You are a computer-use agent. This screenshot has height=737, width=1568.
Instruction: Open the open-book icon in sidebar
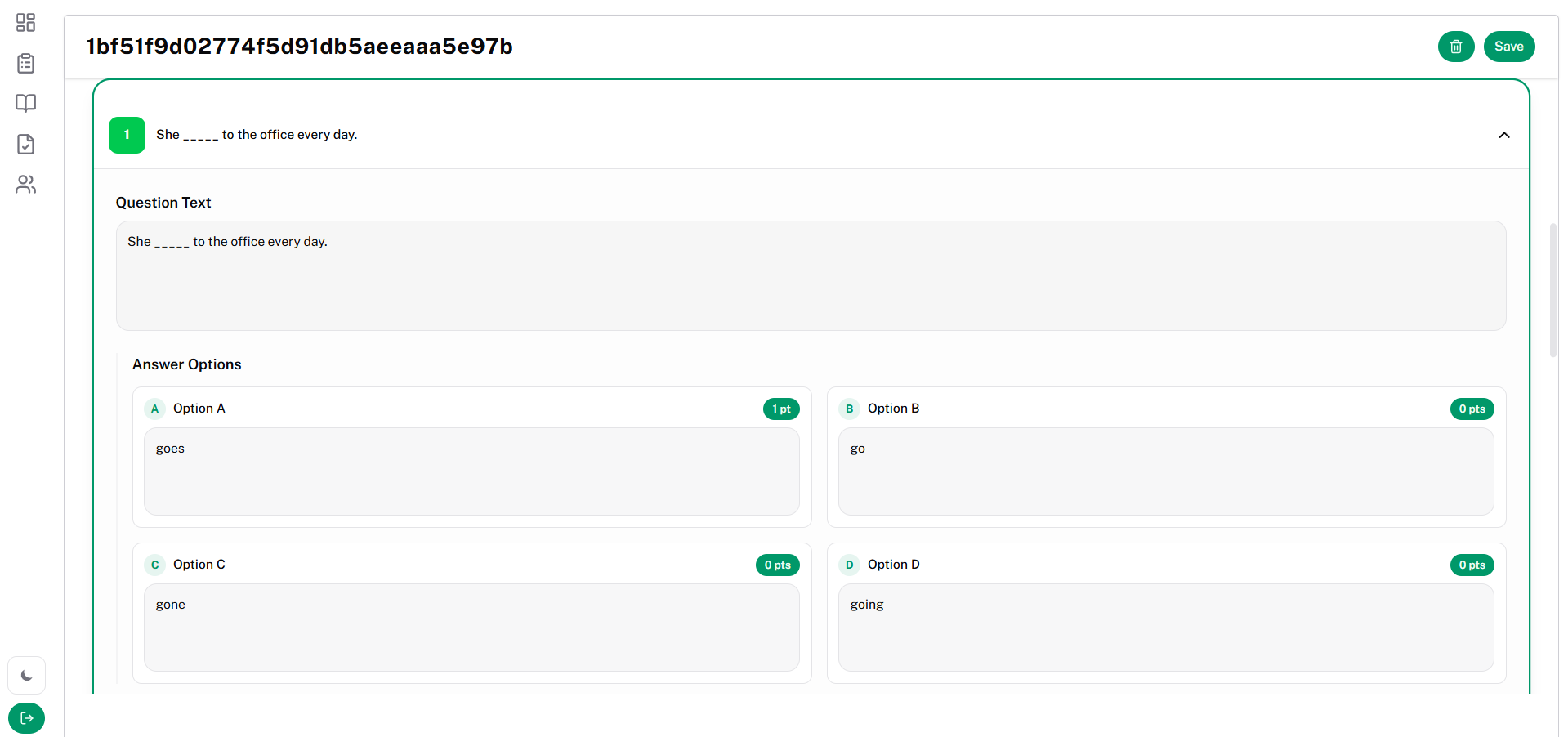click(26, 103)
